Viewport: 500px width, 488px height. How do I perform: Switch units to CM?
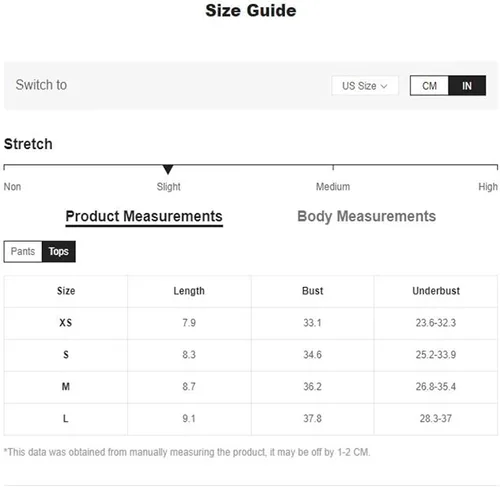tap(429, 86)
